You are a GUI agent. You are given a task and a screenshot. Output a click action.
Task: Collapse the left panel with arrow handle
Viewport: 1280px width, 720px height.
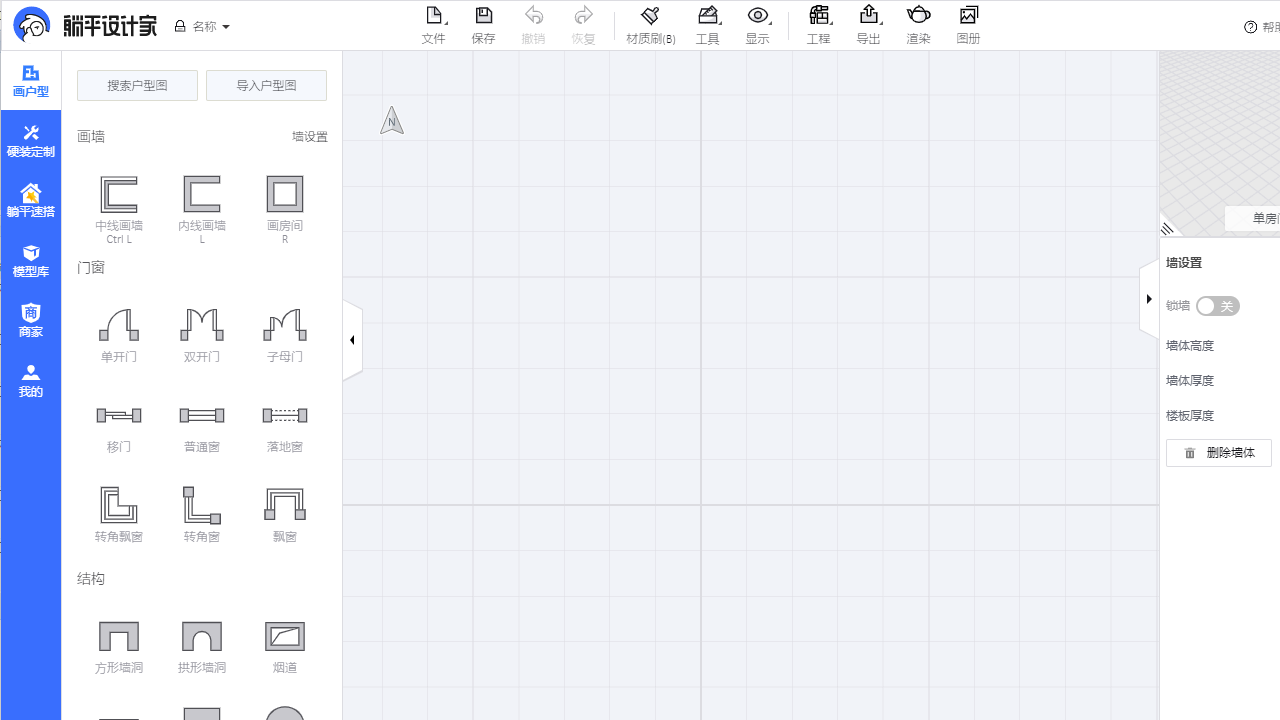[352, 340]
